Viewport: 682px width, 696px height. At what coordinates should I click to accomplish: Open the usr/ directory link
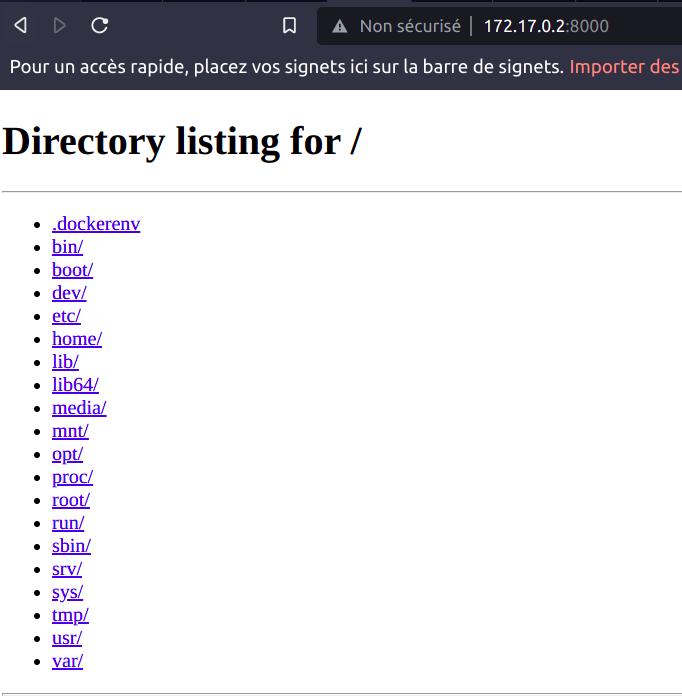(67, 638)
